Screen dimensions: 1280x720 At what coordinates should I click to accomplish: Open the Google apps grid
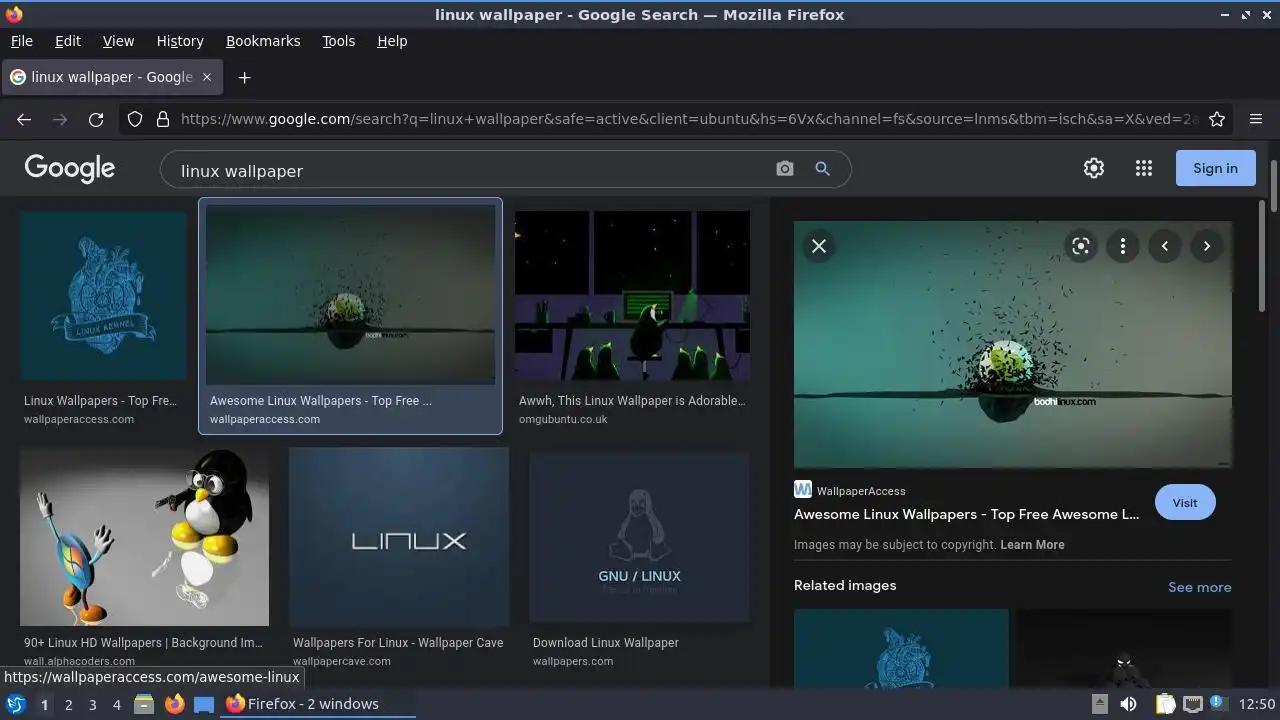coord(1144,168)
